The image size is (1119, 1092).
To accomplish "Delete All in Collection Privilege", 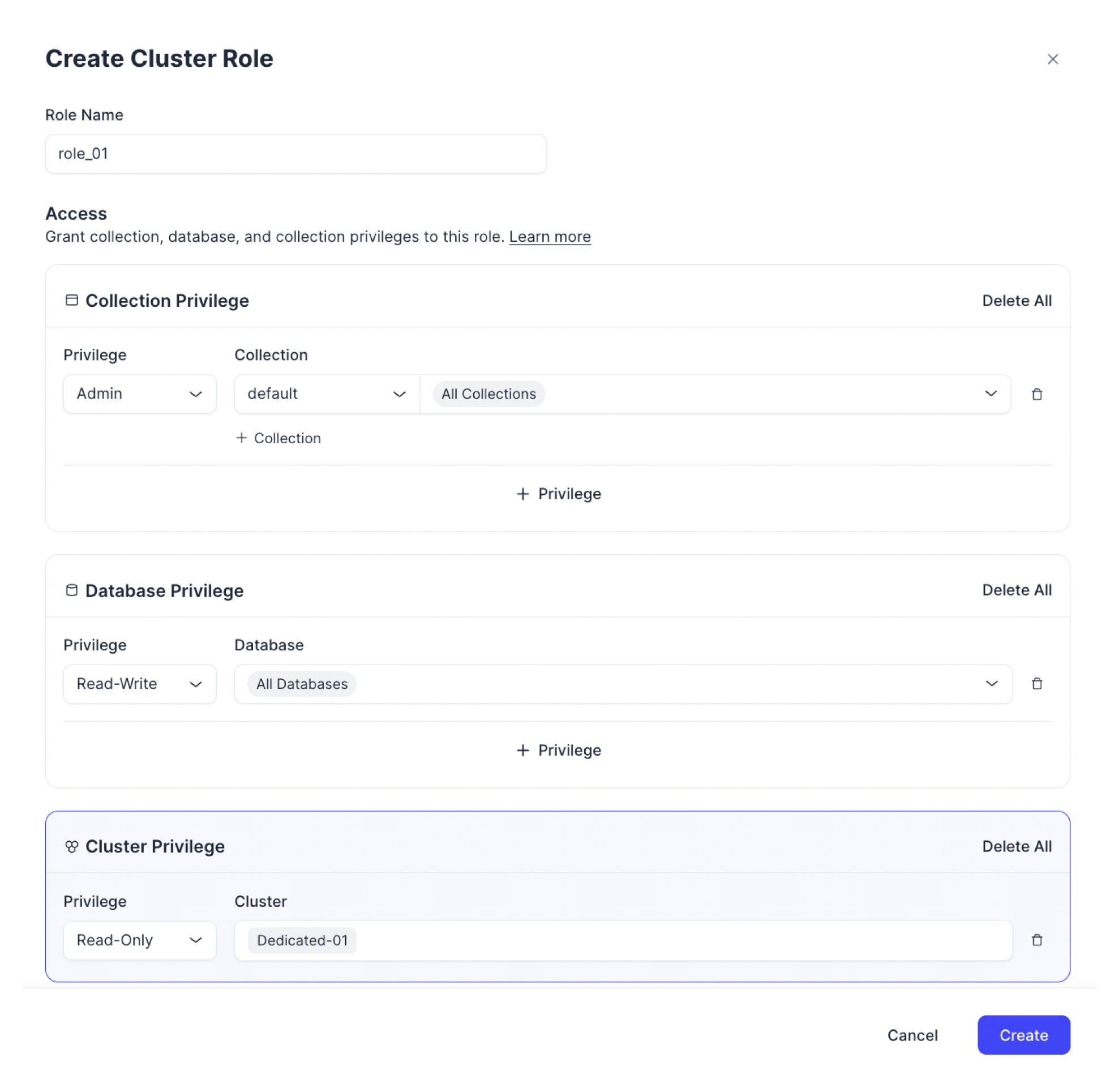I will (x=1018, y=301).
